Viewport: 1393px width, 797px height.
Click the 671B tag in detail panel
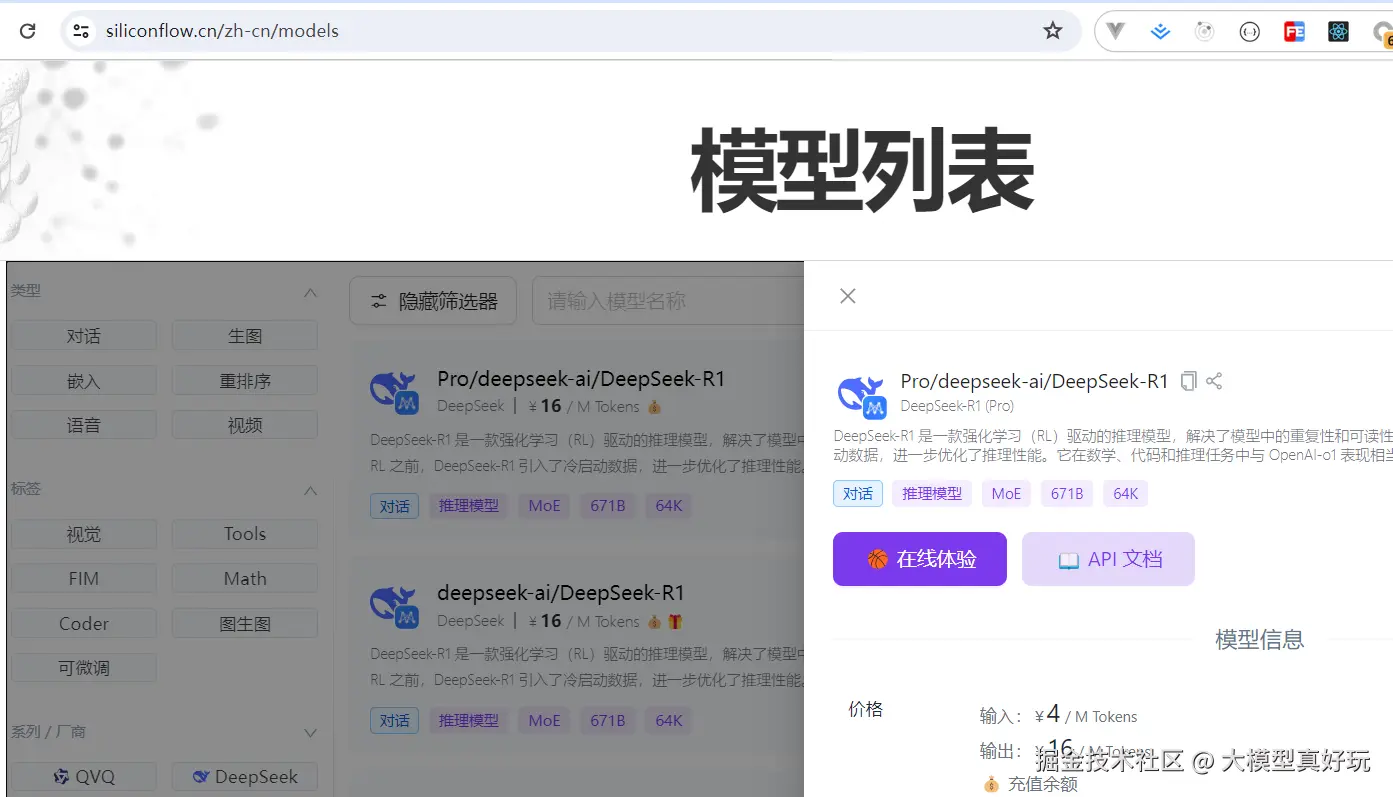click(1067, 494)
